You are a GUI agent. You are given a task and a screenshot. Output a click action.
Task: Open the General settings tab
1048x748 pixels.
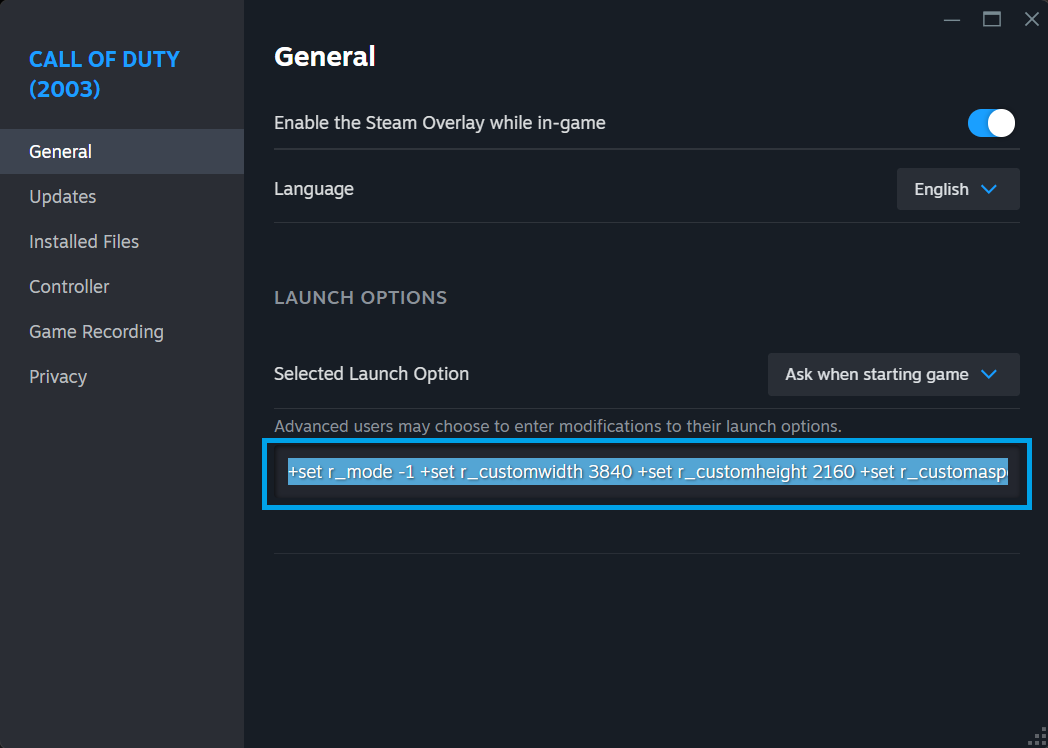[x=61, y=152]
